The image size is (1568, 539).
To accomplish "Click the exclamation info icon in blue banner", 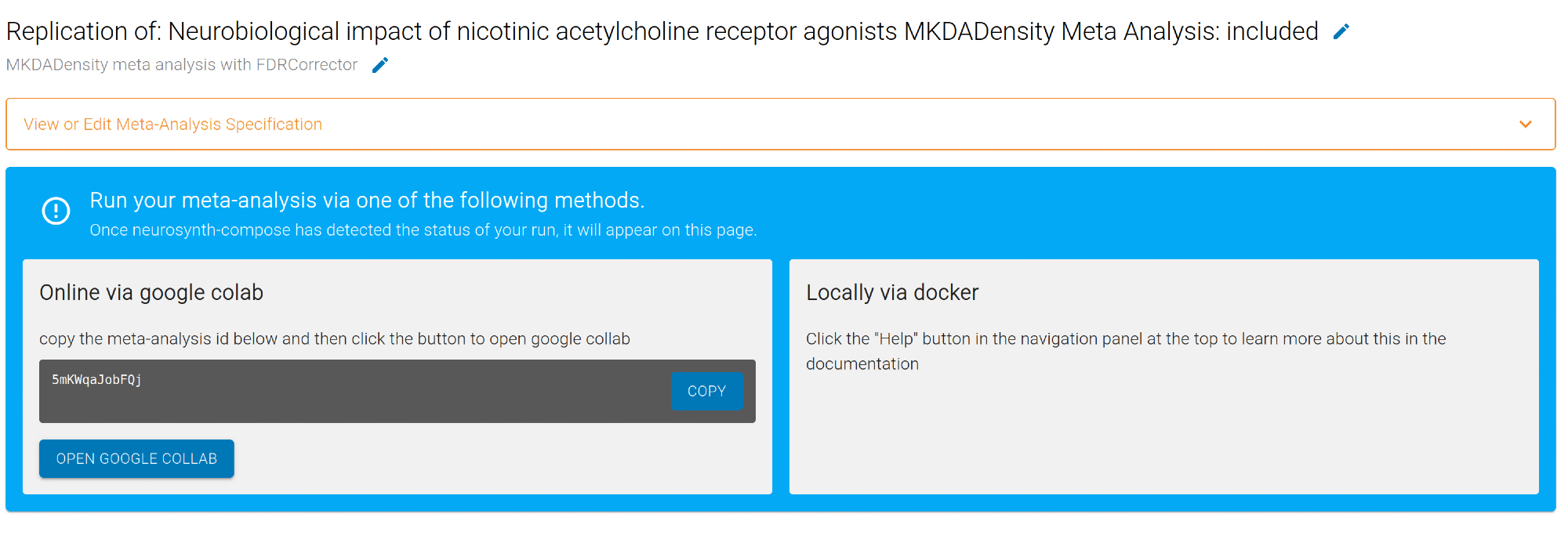I will pyautogui.click(x=56, y=211).
